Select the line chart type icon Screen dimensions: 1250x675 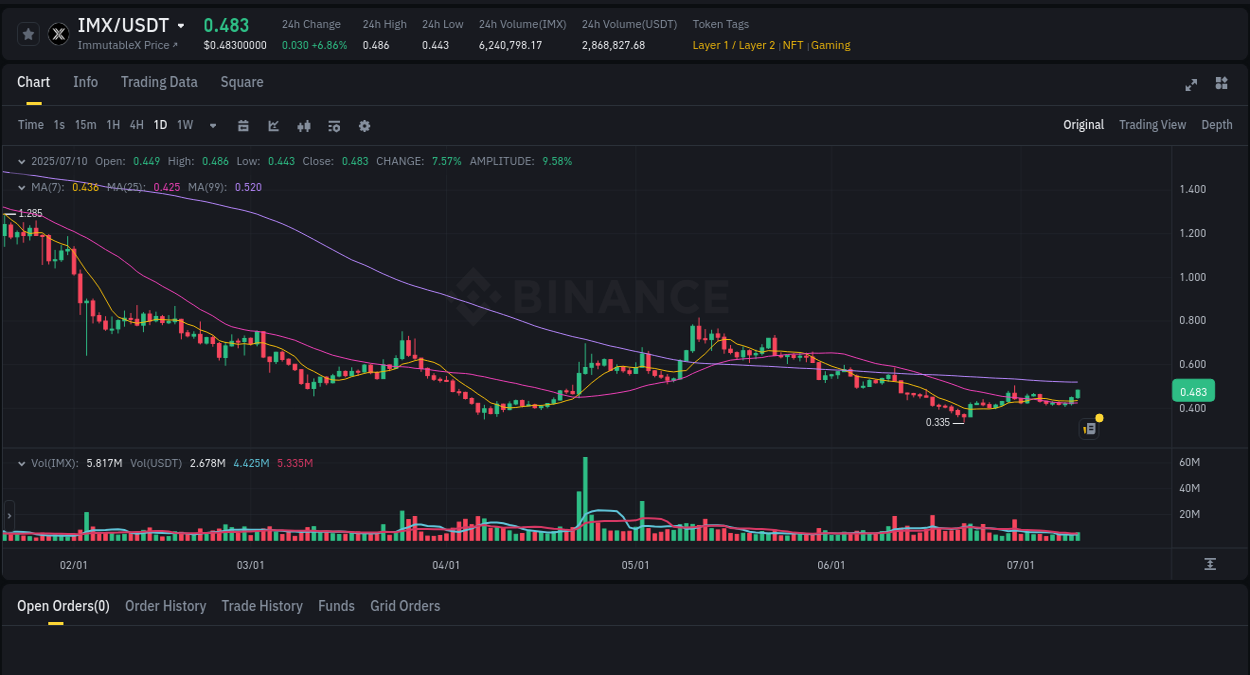pyautogui.click(x=272, y=125)
